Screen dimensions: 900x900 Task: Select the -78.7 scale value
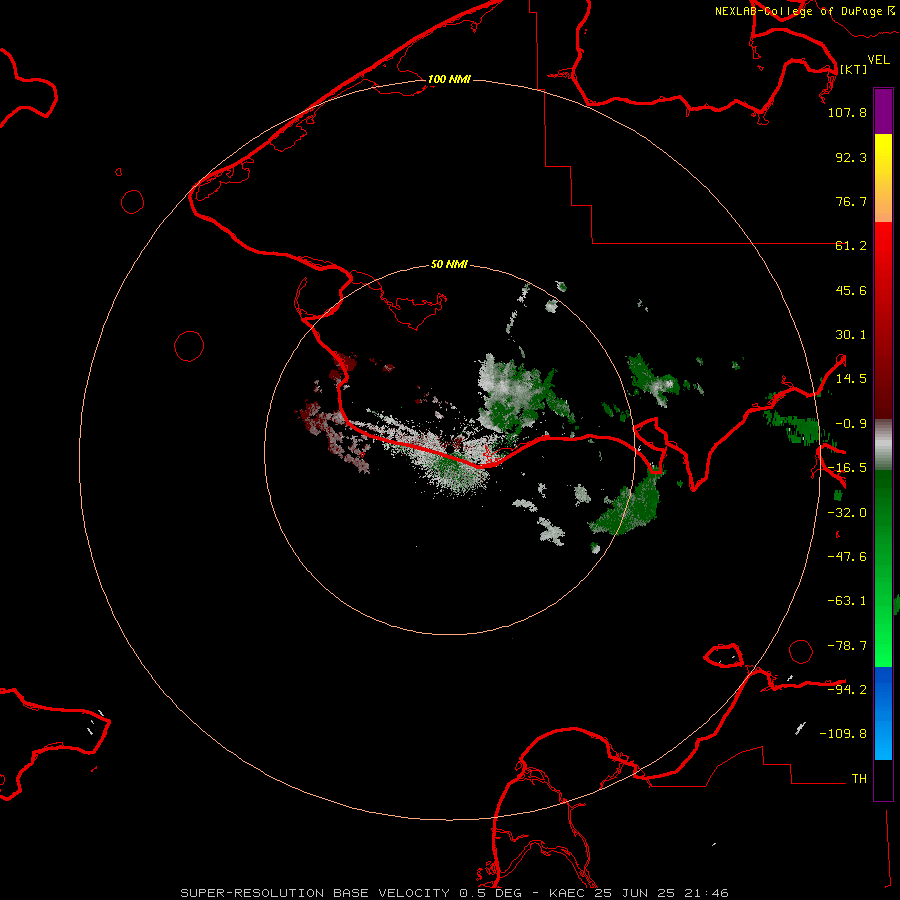(847, 646)
